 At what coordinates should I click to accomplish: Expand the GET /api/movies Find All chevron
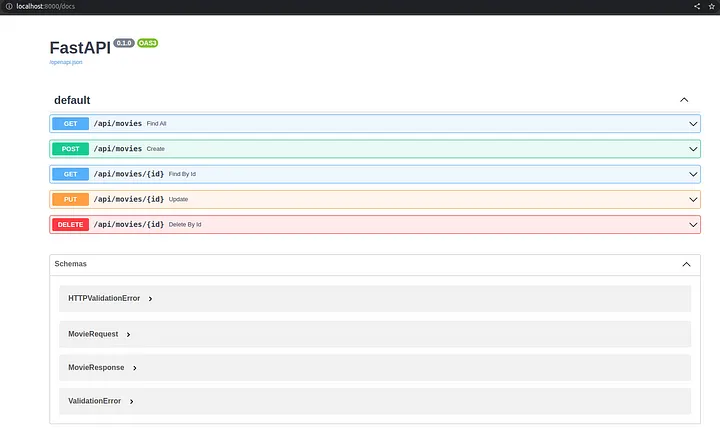point(693,124)
